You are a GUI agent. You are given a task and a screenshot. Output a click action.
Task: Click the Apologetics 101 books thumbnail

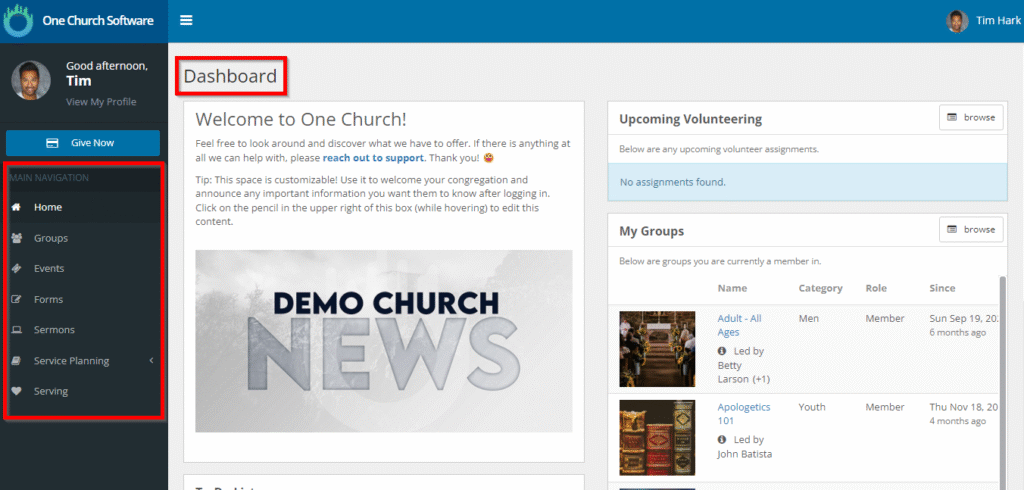[657, 438]
